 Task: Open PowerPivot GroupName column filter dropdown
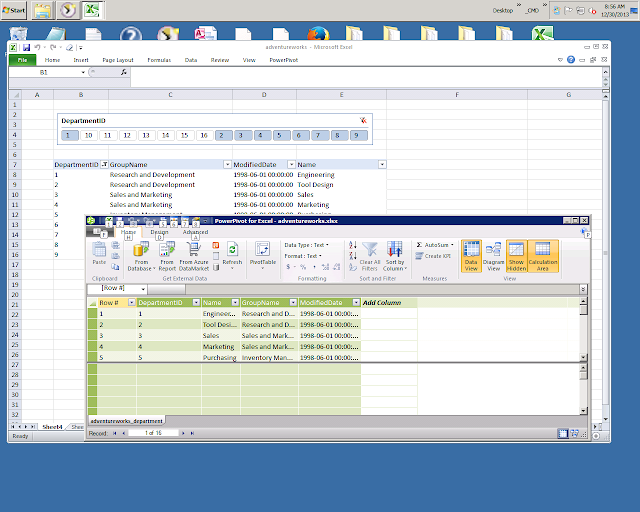[x=293, y=303]
